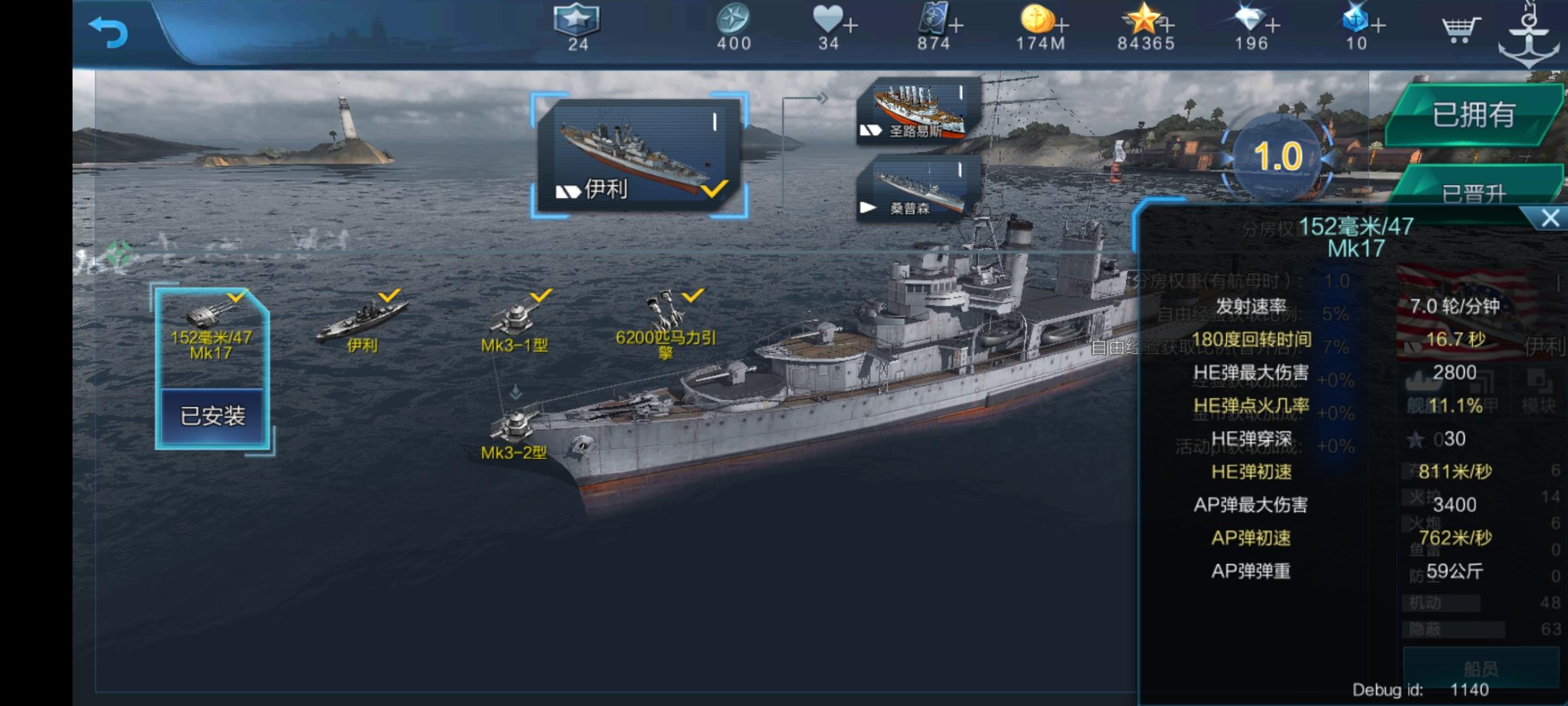Add more gold coins via plus

tap(1062, 26)
